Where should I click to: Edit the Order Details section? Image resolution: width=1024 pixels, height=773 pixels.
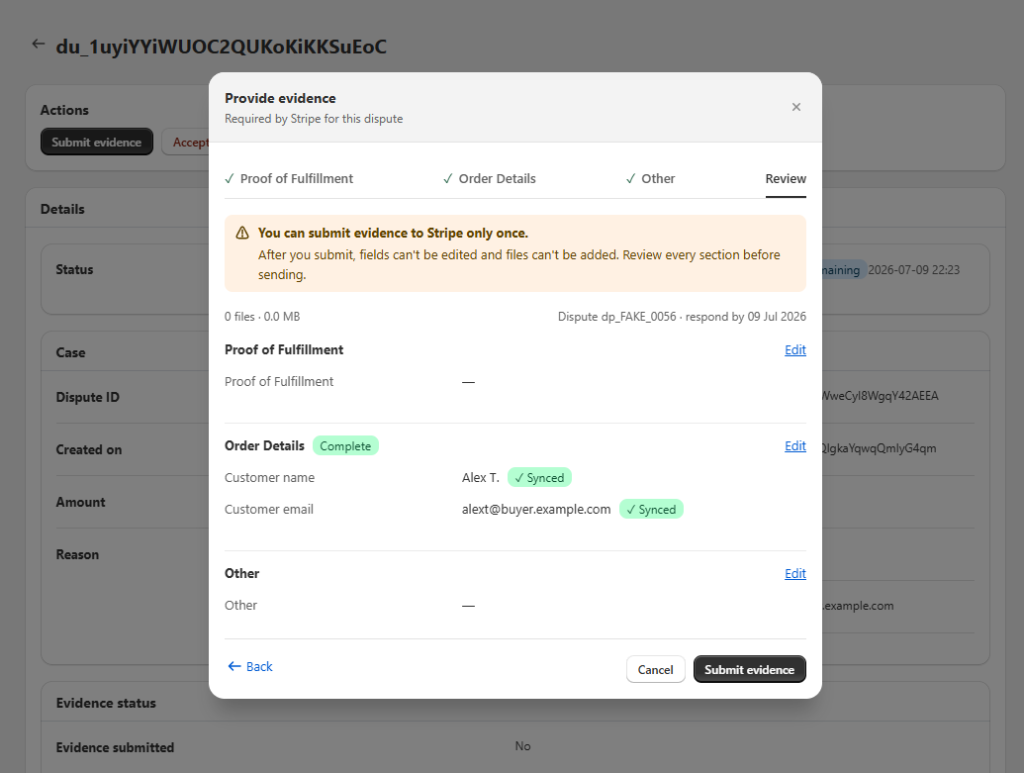[795, 446]
